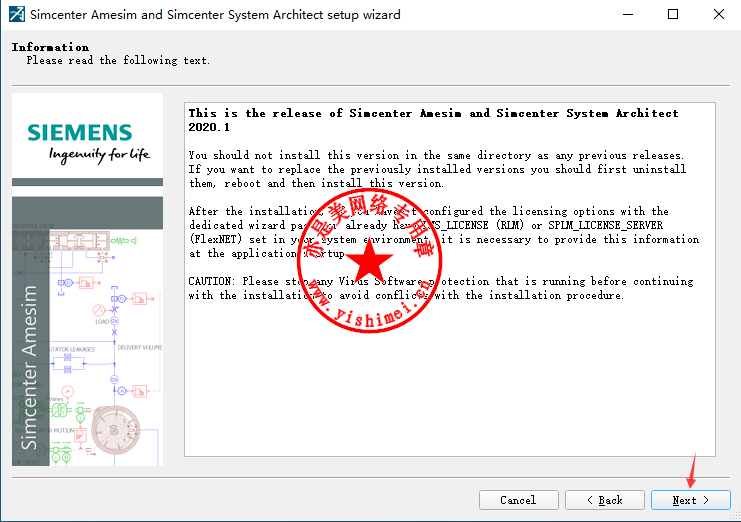Viewport: 741px width, 522px height.
Task: Click the 'You should not install this version' paragraph
Action: point(437,169)
